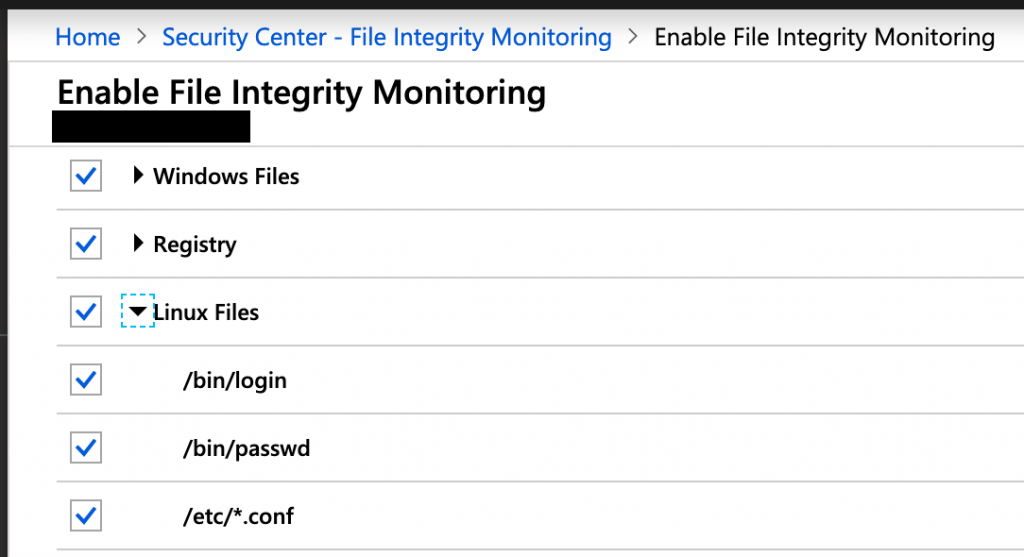Select the Linux Files label
1024x557 pixels.
(x=206, y=312)
